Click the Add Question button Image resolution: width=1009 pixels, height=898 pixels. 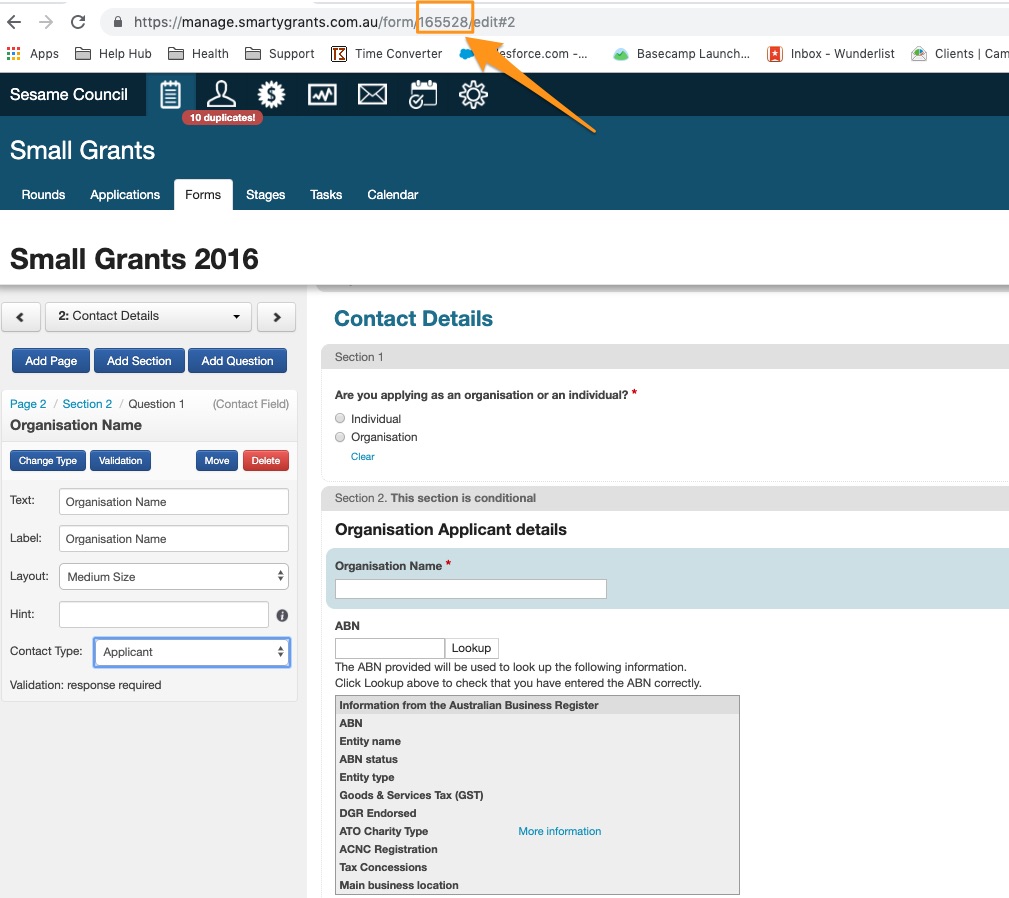pyautogui.click(x=237, y=361)
